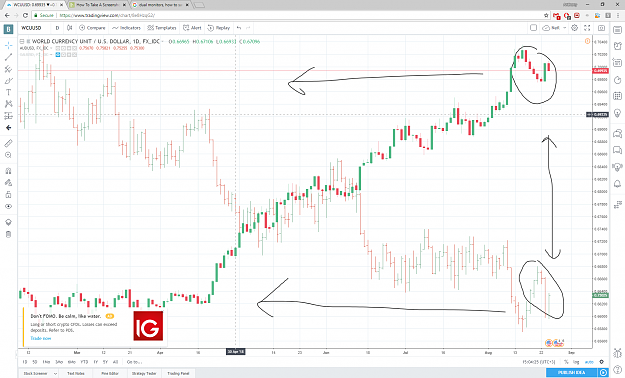
Task: Click the WCUUSD symbol search field
Action: click(32, 28)
